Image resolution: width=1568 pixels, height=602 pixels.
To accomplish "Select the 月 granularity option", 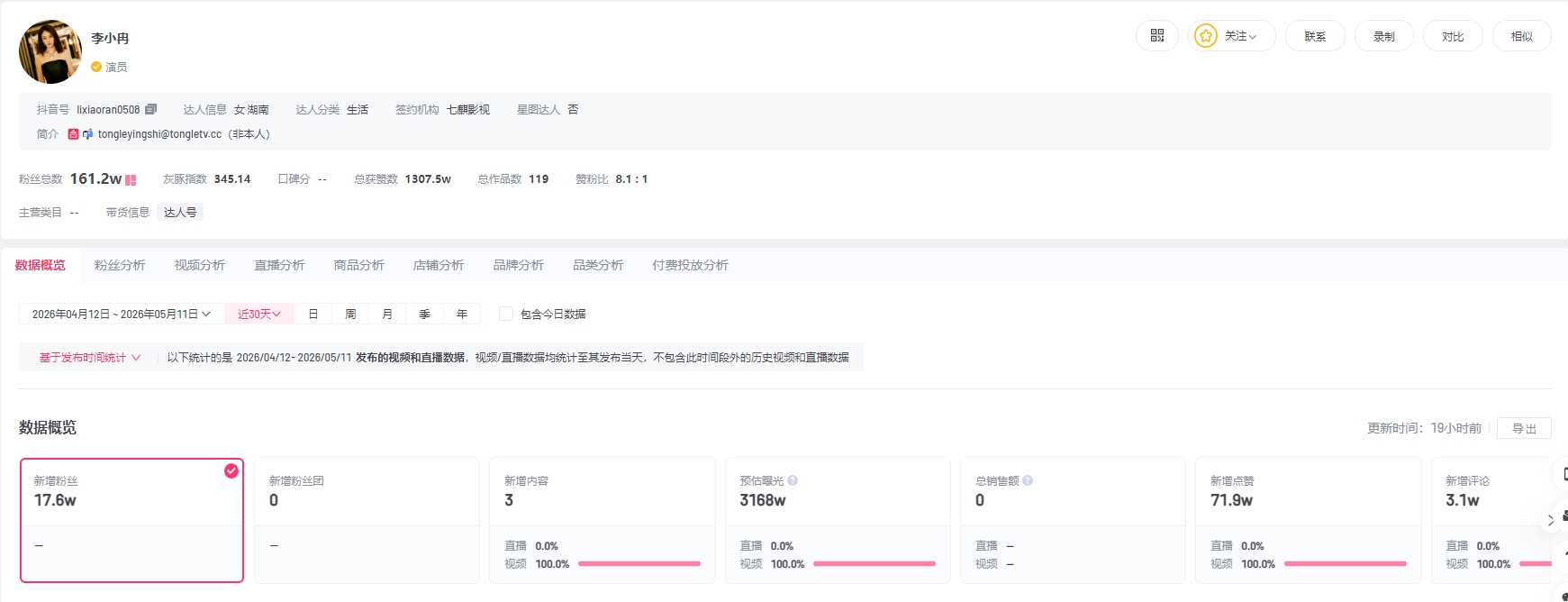I will [x=387, y=314].
